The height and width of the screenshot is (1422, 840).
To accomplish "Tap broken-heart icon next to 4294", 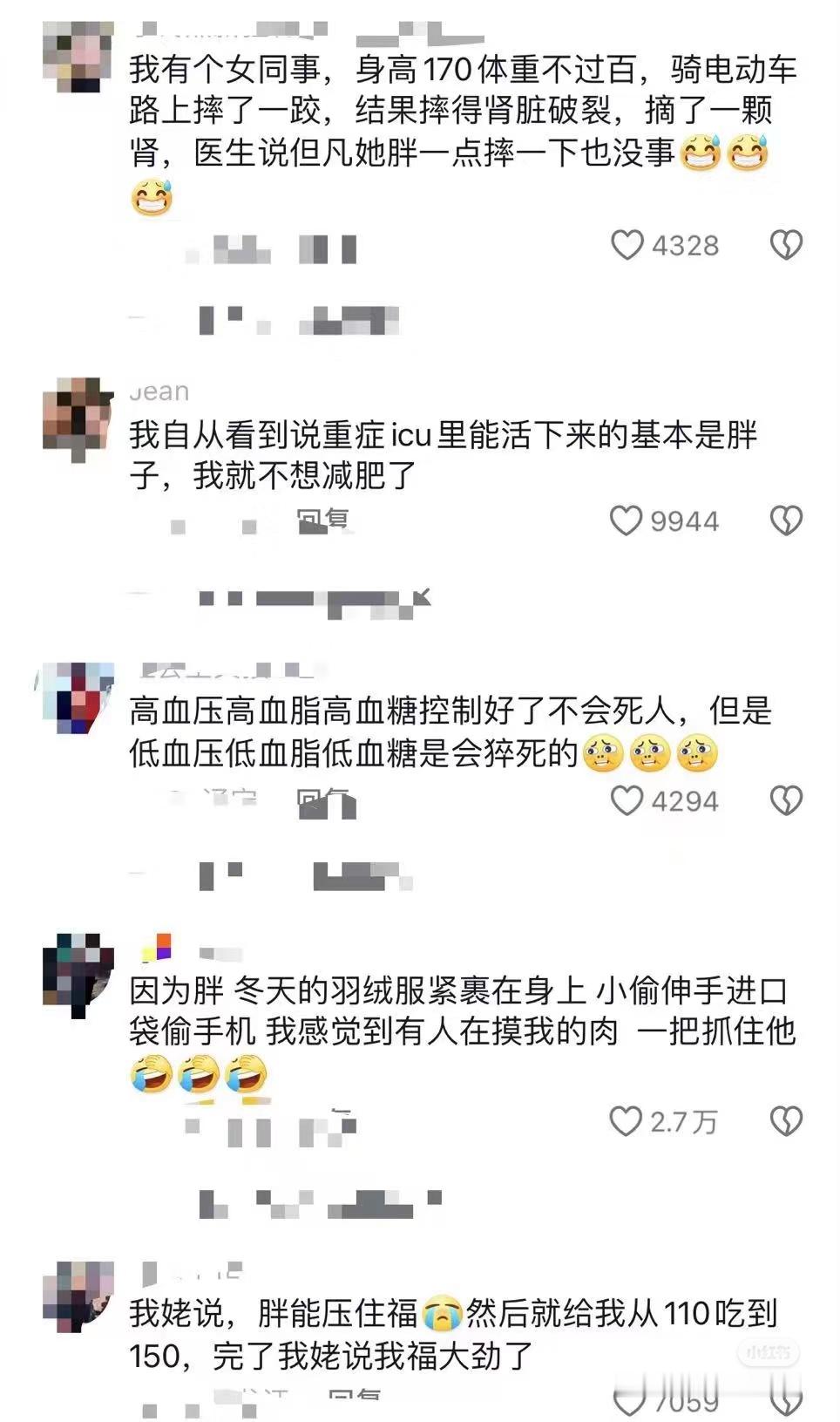I will click(x=786, y=799).
